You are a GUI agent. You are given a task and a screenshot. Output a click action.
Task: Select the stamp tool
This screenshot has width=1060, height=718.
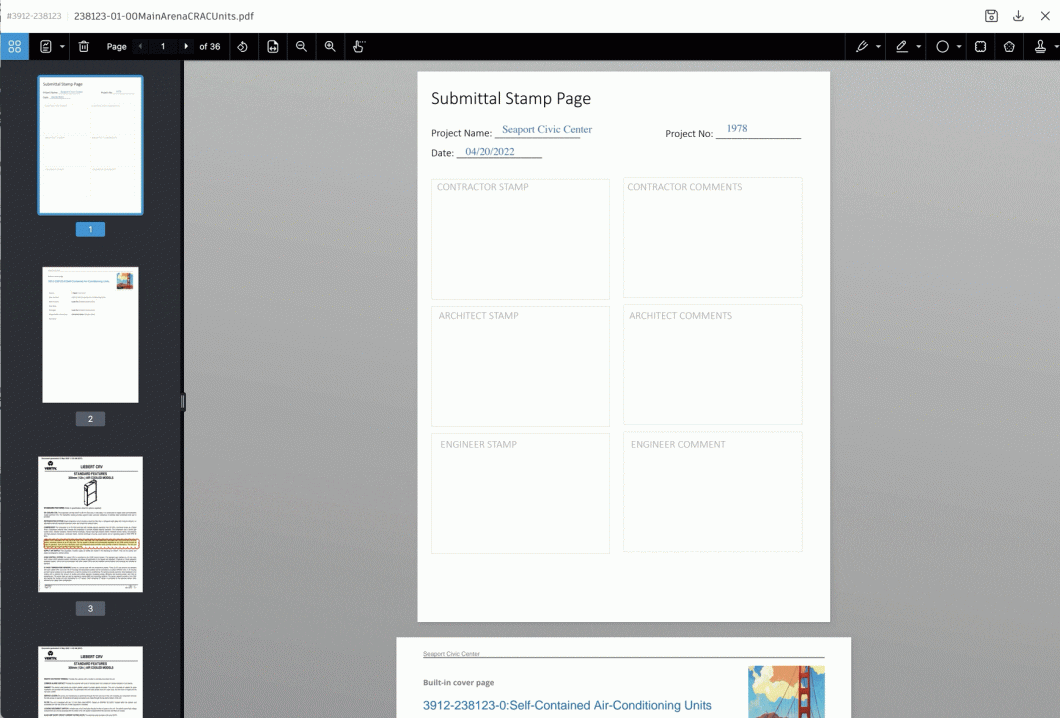pos(1040,47)
